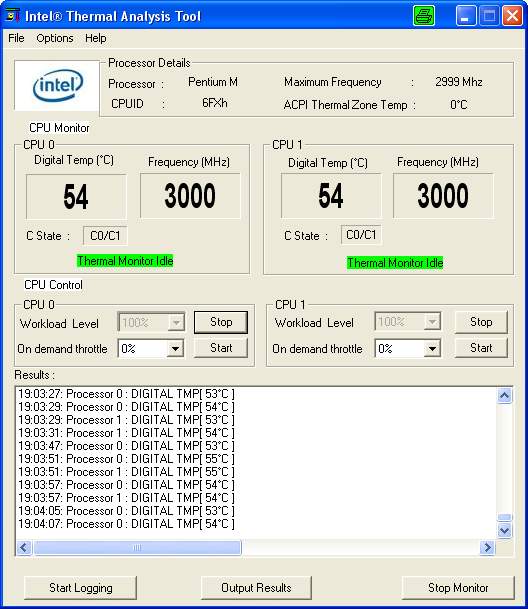Open the File menu
The image size is (528, 609).
16,38
